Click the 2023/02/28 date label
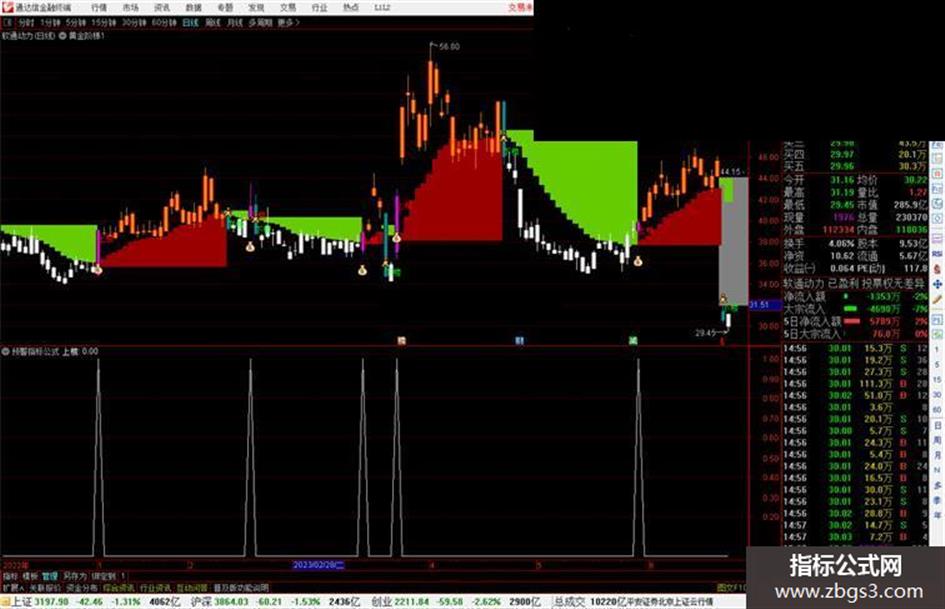The width and height of the screenshot is (945, 609). [318, 565]
